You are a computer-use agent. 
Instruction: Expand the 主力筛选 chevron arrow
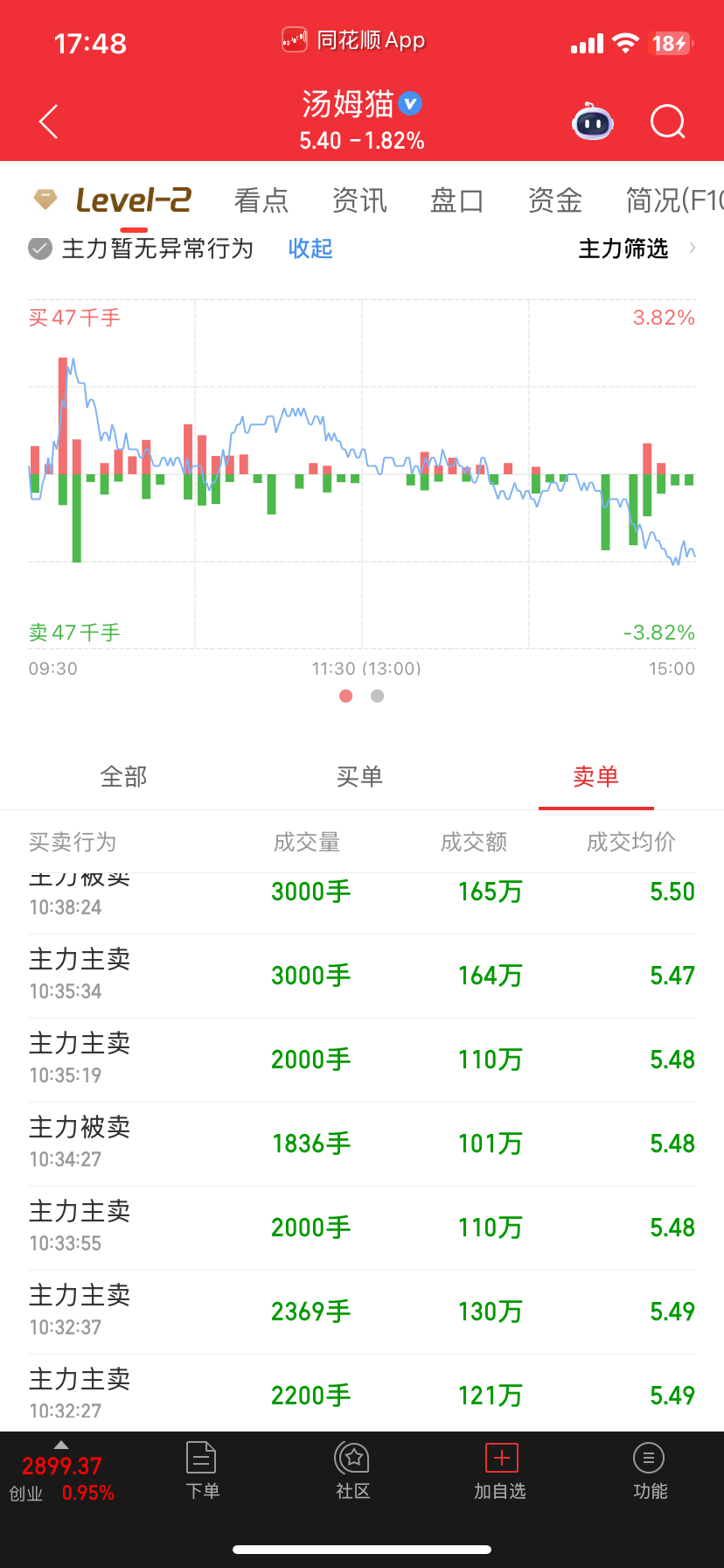point(693,248)
